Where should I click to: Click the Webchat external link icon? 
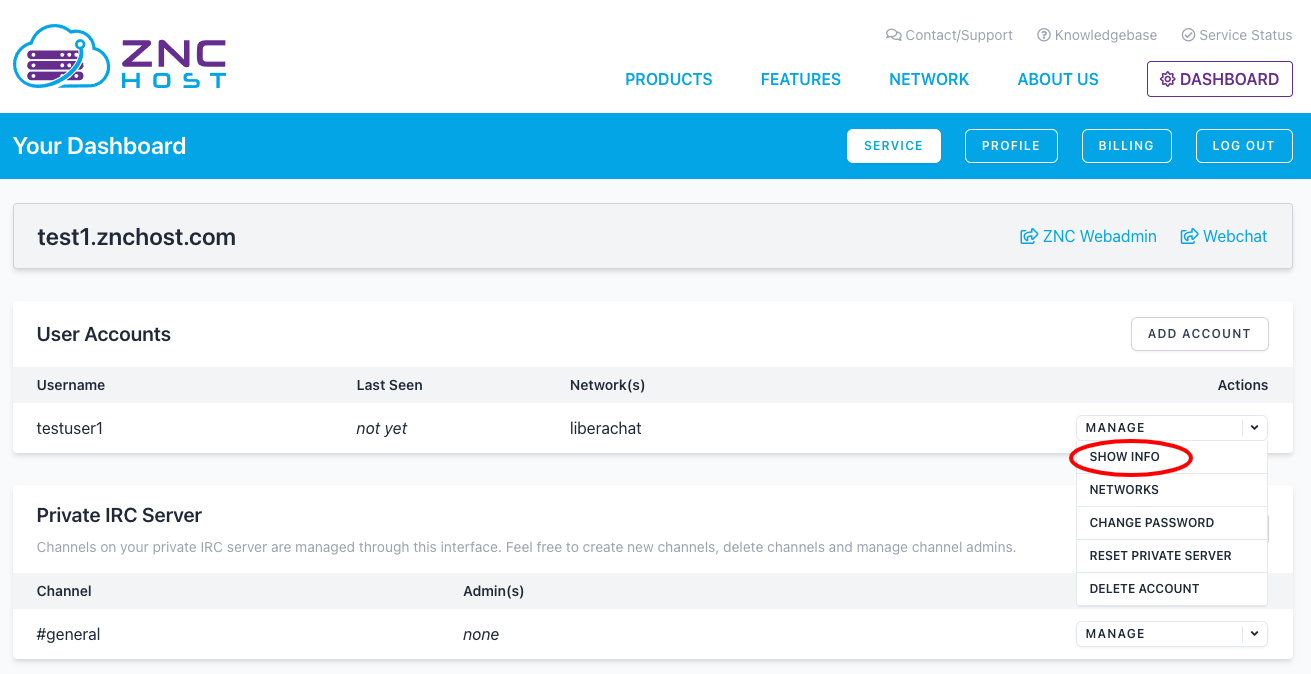coord(1189,237)
